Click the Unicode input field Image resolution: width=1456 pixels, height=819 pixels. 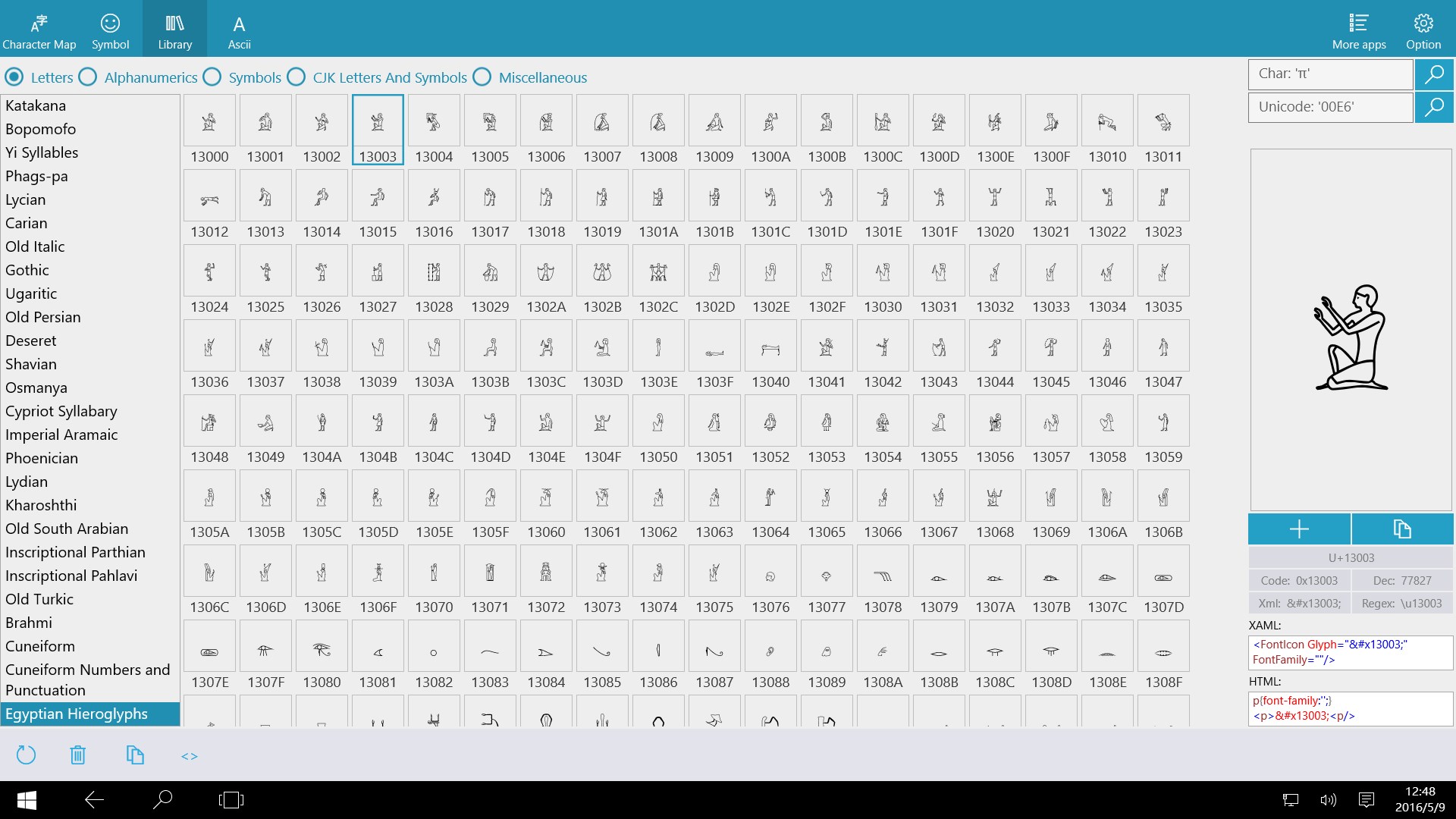point(1330,107)
